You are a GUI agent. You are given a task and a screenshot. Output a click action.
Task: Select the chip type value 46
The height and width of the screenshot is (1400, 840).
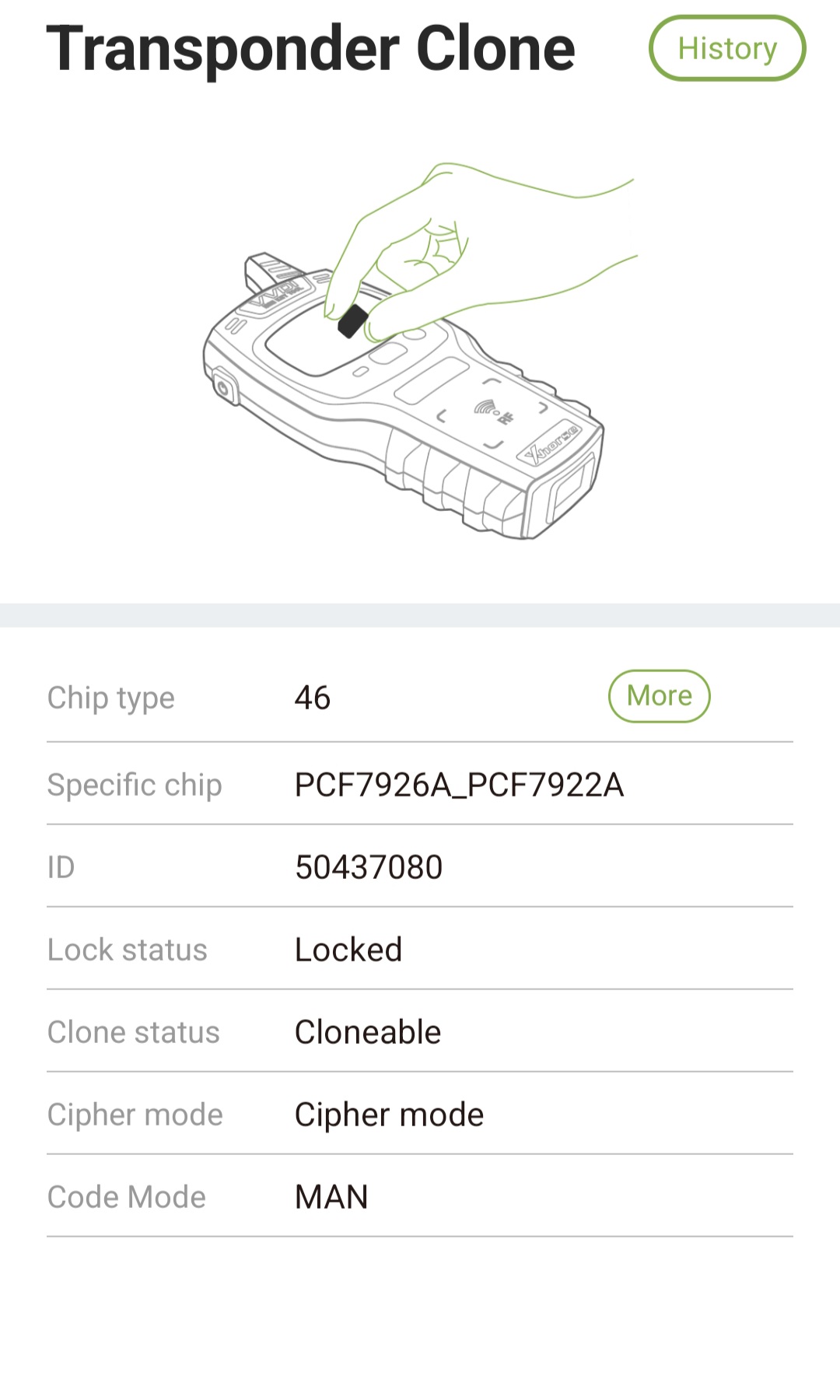313,698
